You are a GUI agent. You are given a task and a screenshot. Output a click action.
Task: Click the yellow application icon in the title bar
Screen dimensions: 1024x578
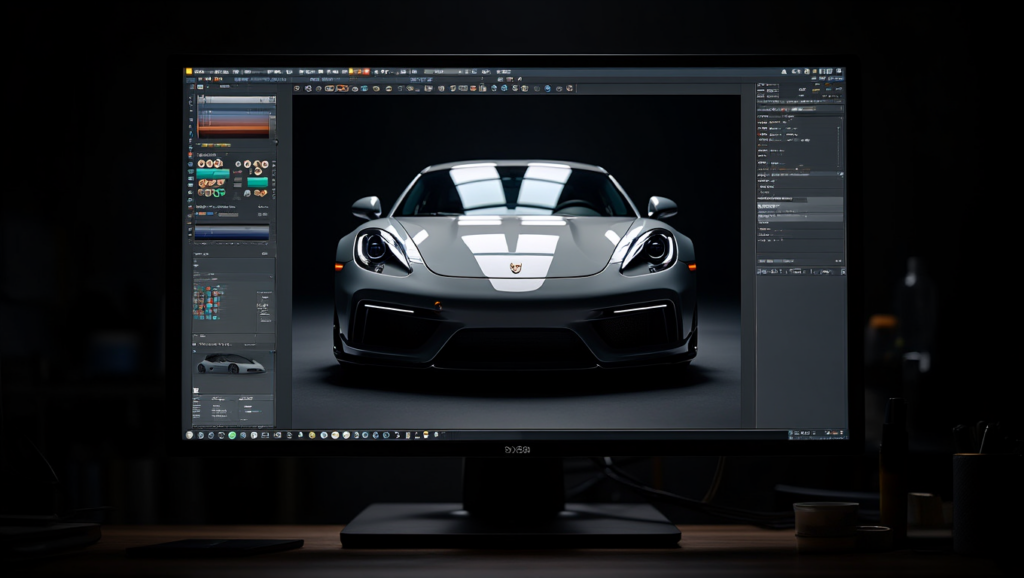point(189,71)
